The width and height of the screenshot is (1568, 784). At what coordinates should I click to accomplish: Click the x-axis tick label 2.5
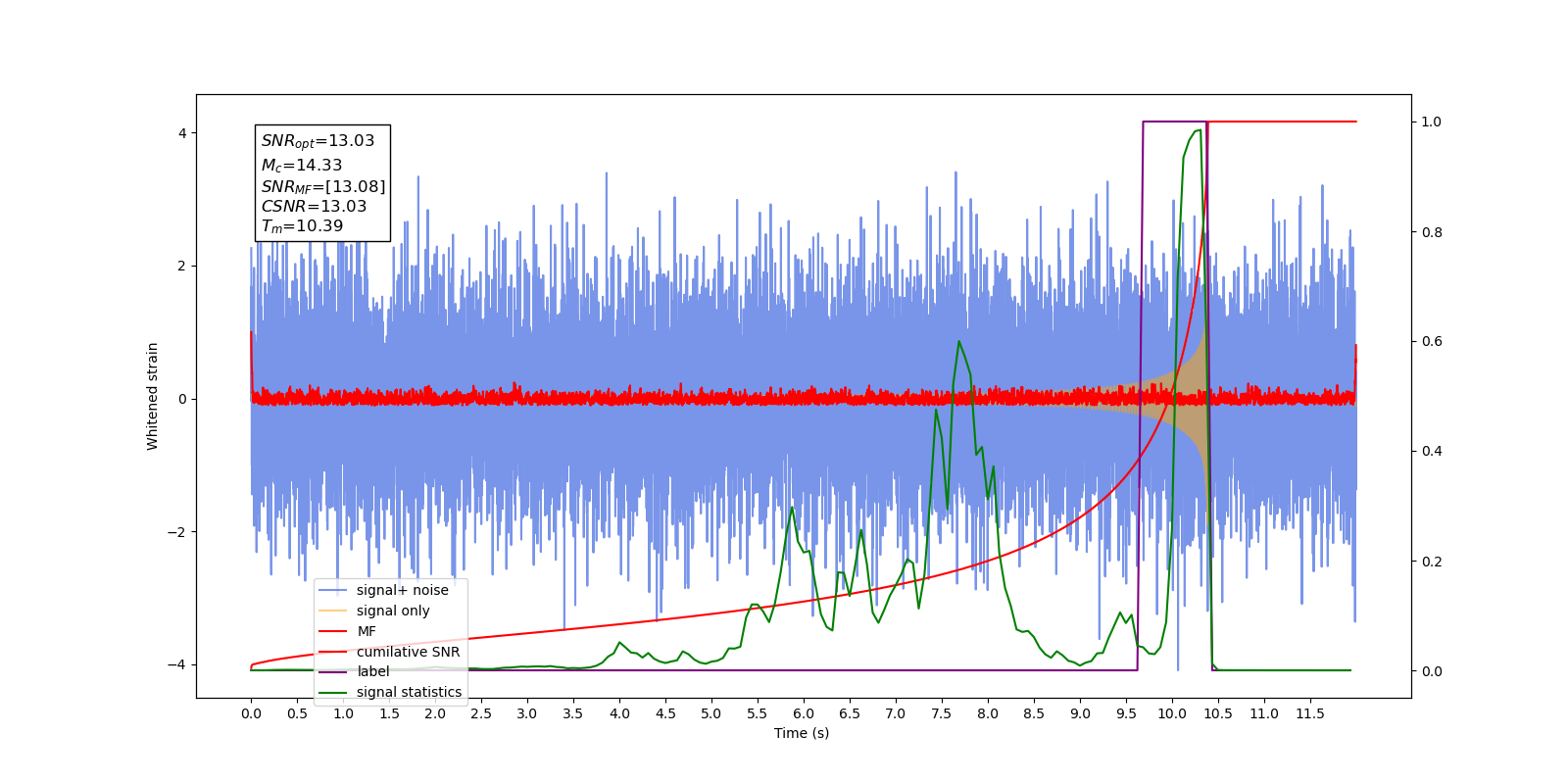(481, 713)
